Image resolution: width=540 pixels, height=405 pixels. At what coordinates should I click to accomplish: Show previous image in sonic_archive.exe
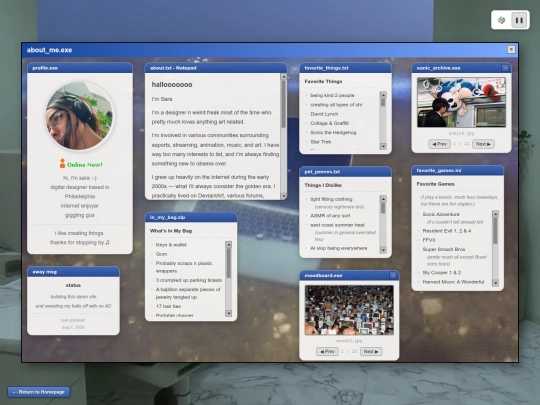(439, 144)
